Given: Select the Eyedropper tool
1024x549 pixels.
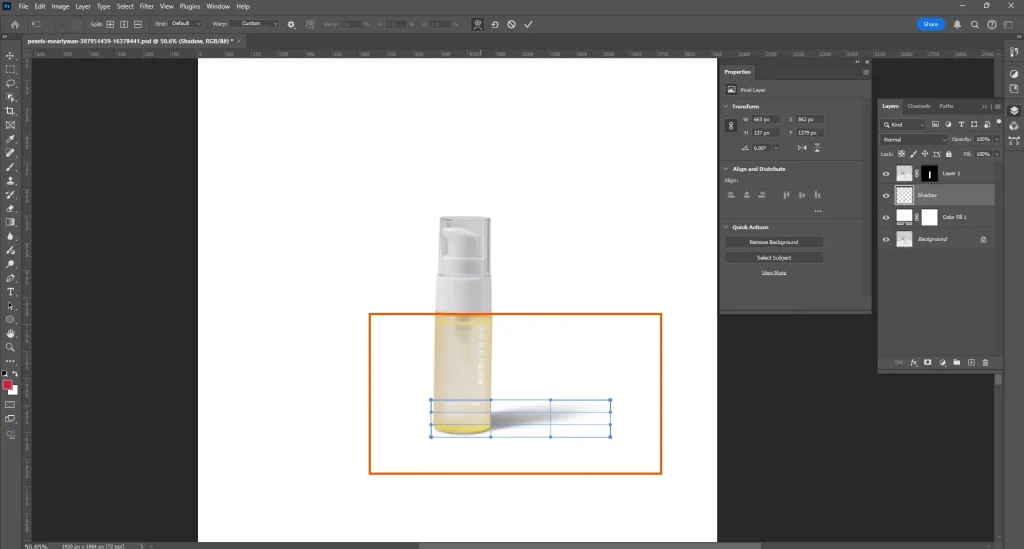Looking at the screenshot, I should (10, 139).
